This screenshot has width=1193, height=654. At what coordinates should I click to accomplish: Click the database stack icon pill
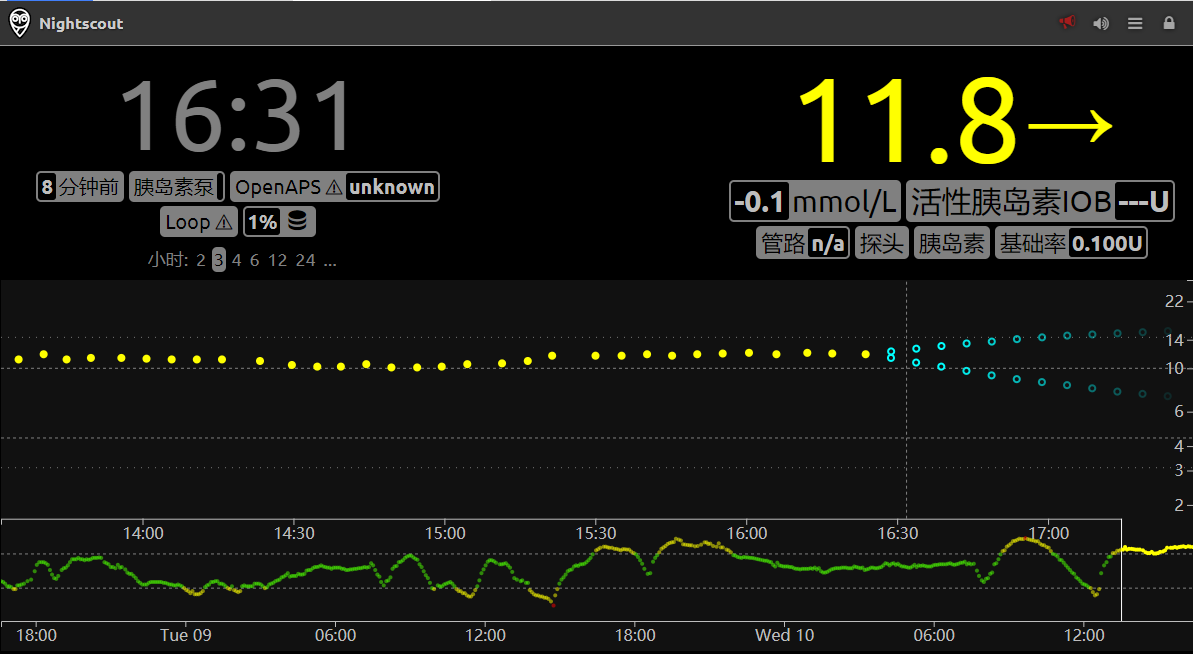point(278,222)
